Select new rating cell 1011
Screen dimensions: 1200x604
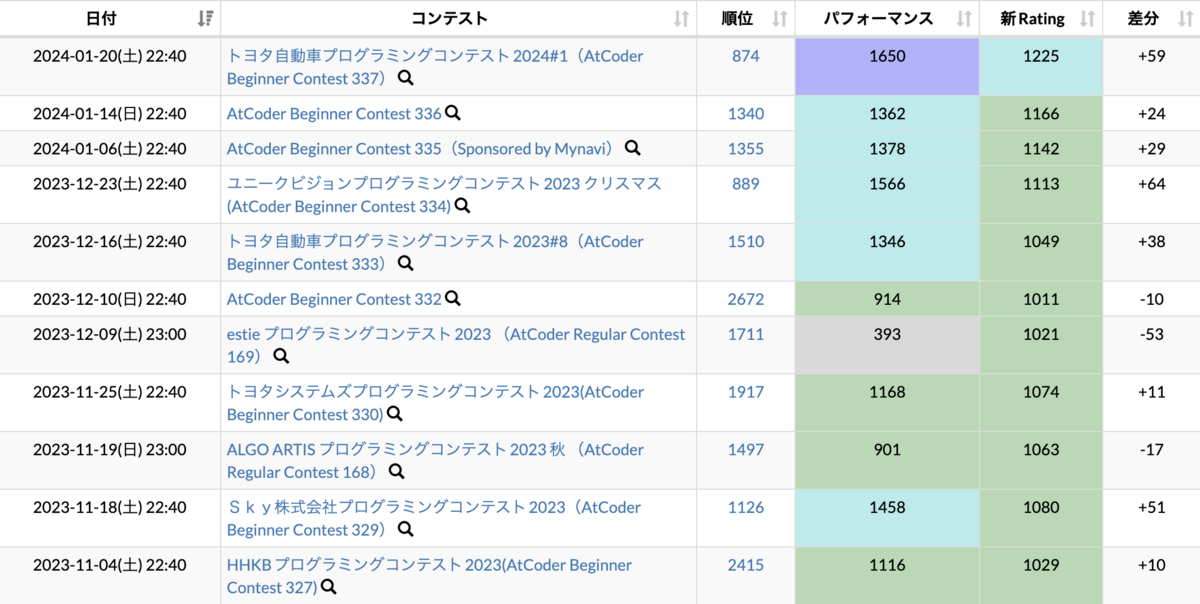(1041, 299)
